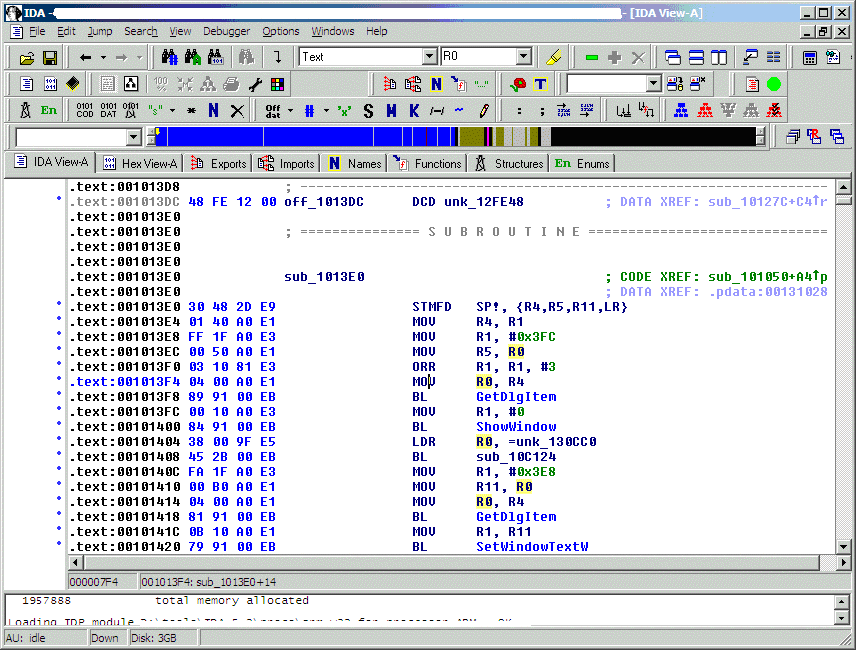Click the blue function-call graph icon
This screenshot has height=650, width=856.
(681, 110)
